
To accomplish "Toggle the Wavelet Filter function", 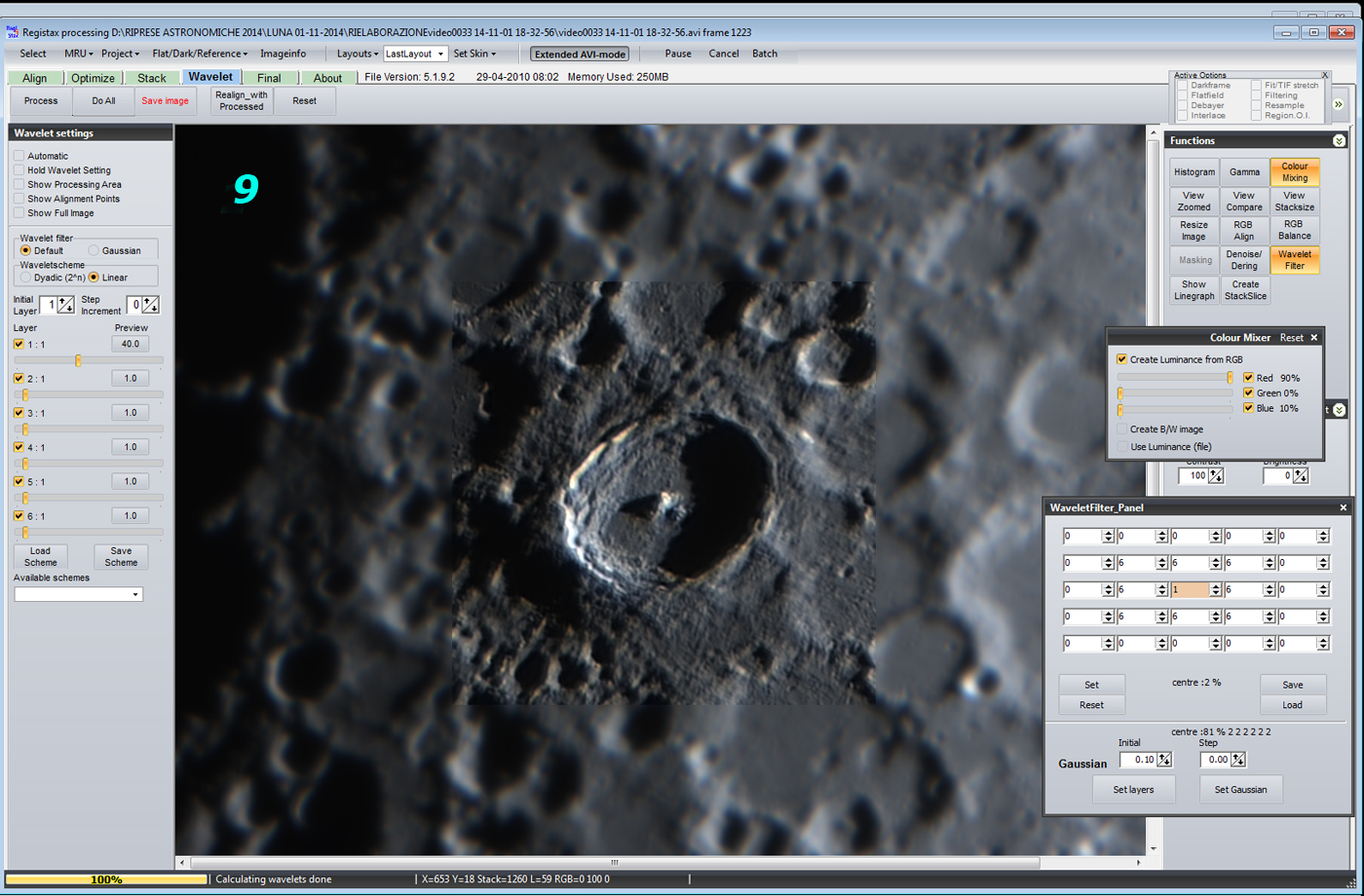I will 1295,260.
